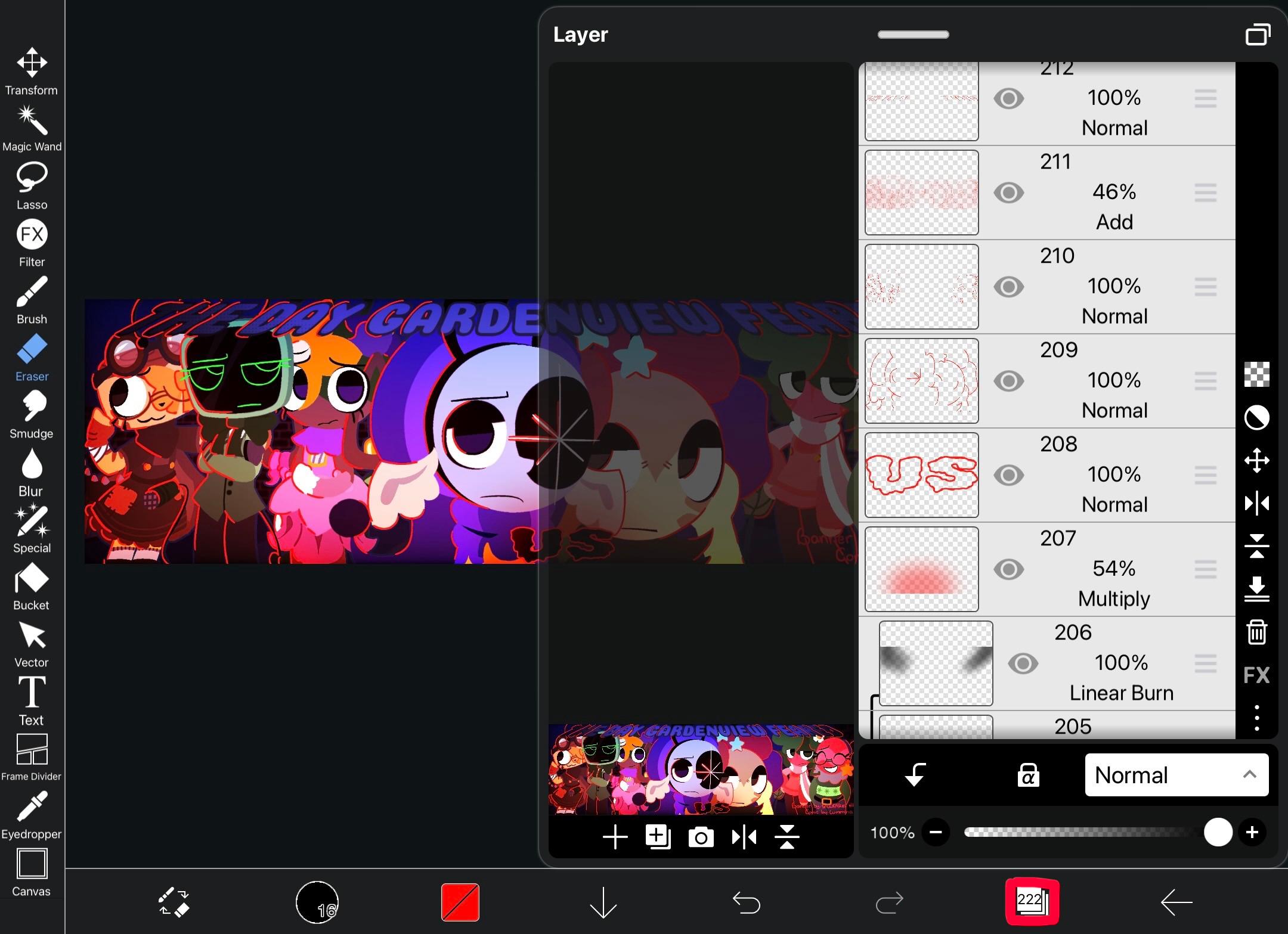Tap the grab bar atop Layer panel
This screenshot has height=934, width=1288.
coord(913,35)
